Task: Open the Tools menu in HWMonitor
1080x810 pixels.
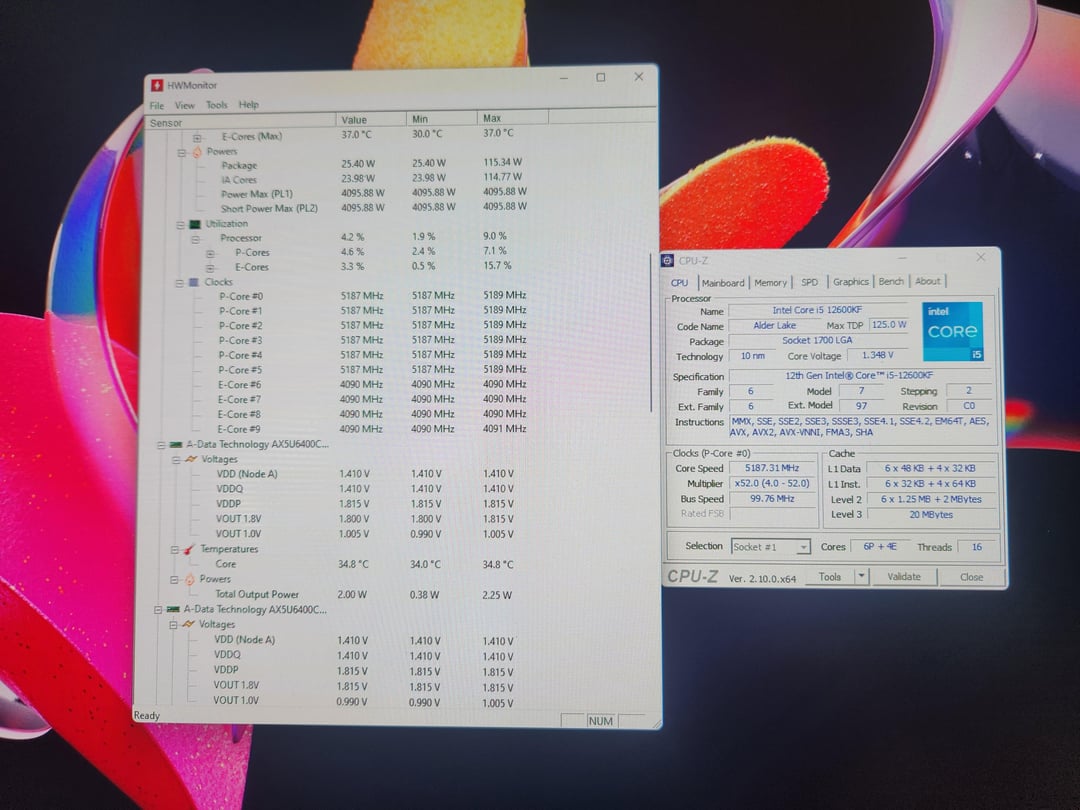Action: coord(216,105)
